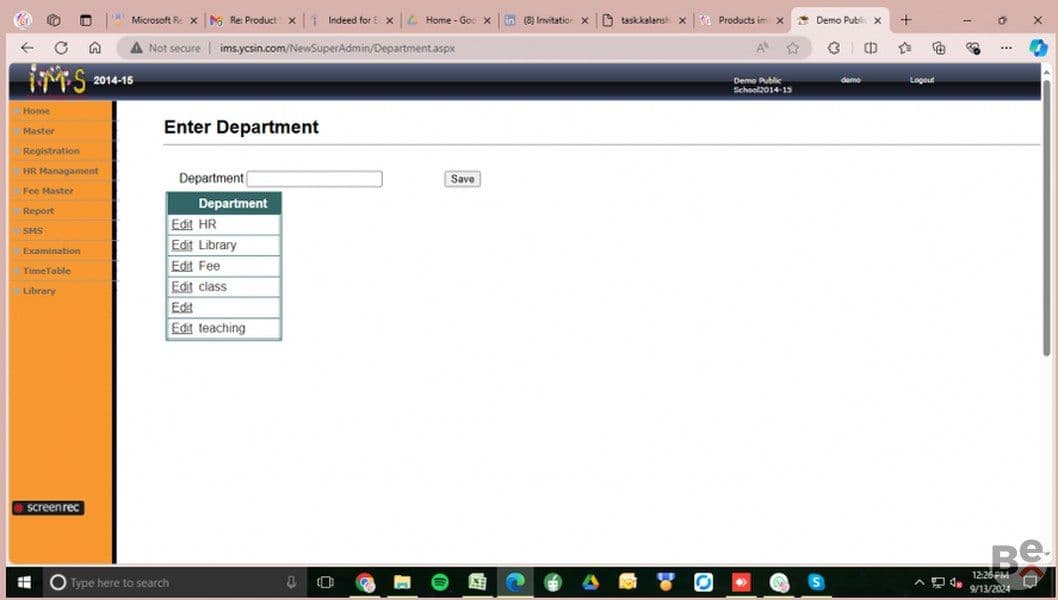The width and height of the screenshot is (1058, 600).
Task: Edit the class department row
Action: point(182,287)
